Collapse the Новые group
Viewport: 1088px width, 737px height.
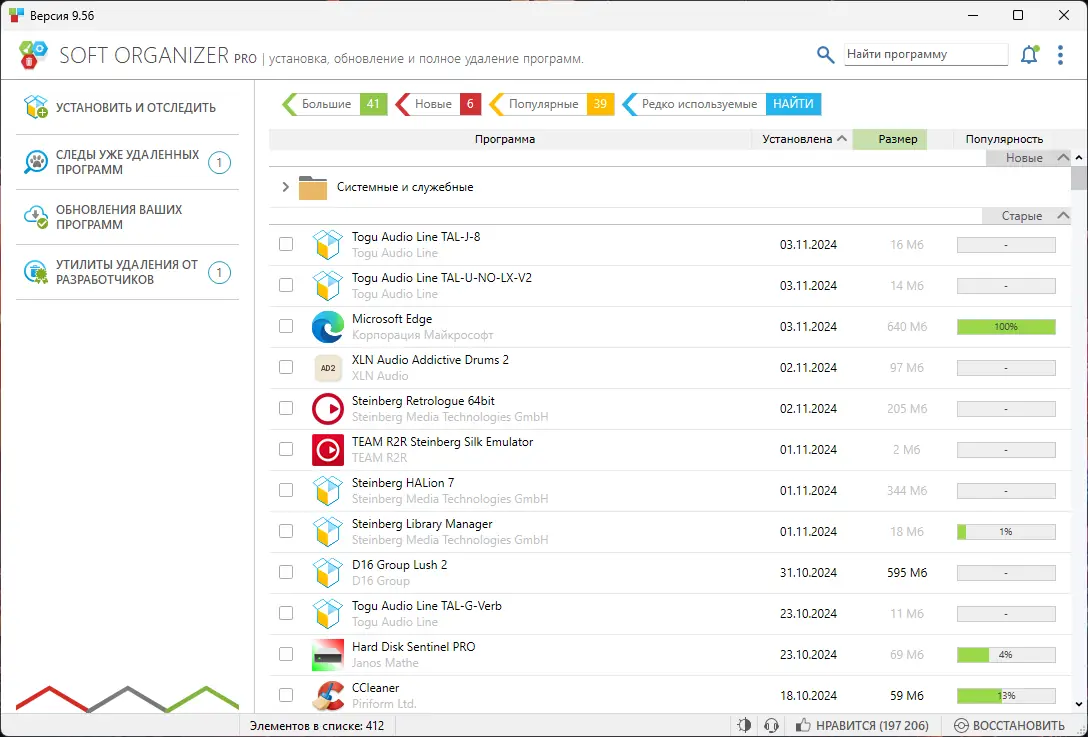[1063, 158]
